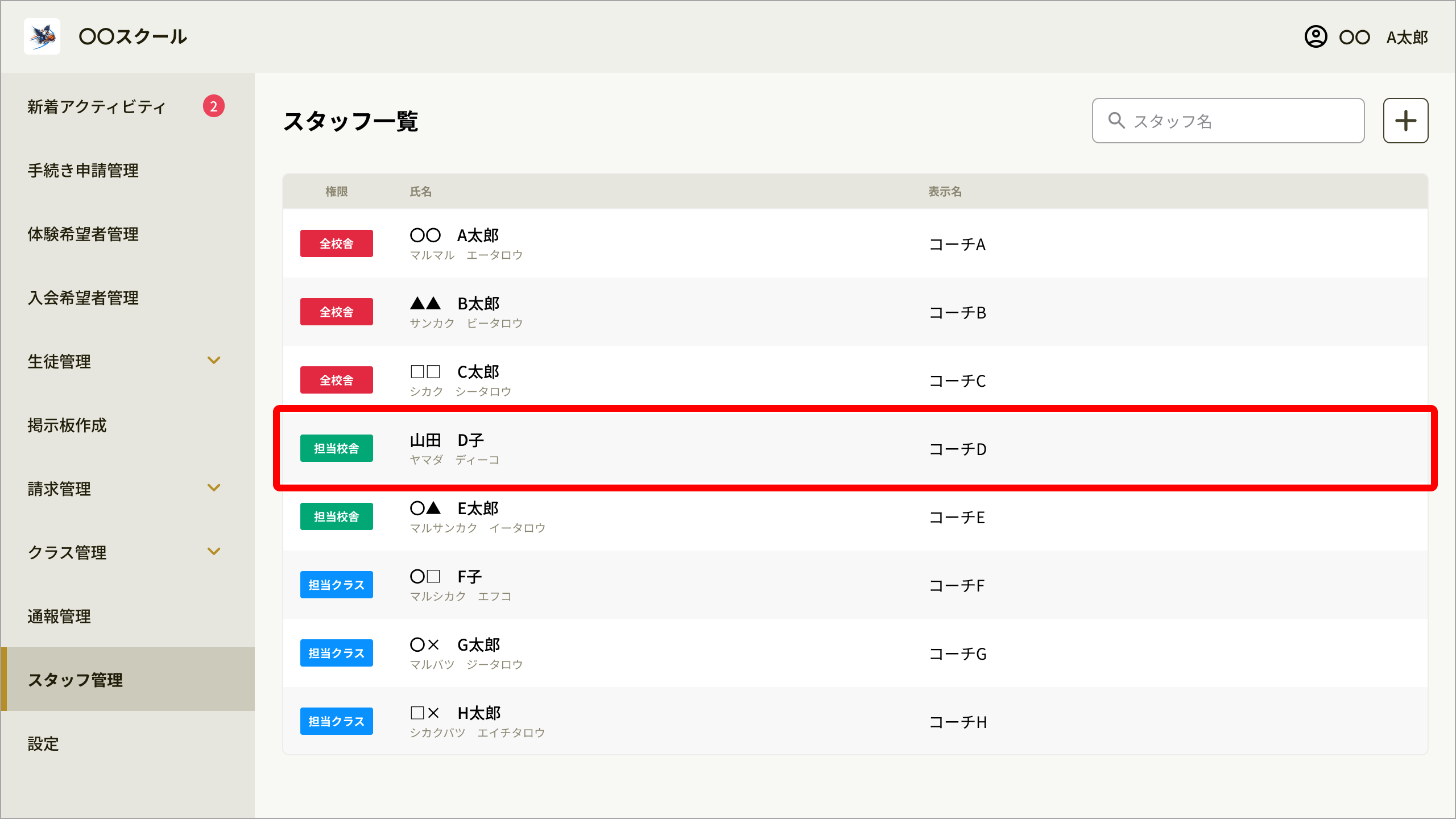Go to 手続き申請管理
1456x819 pixels.
click(x=83, y=170)
